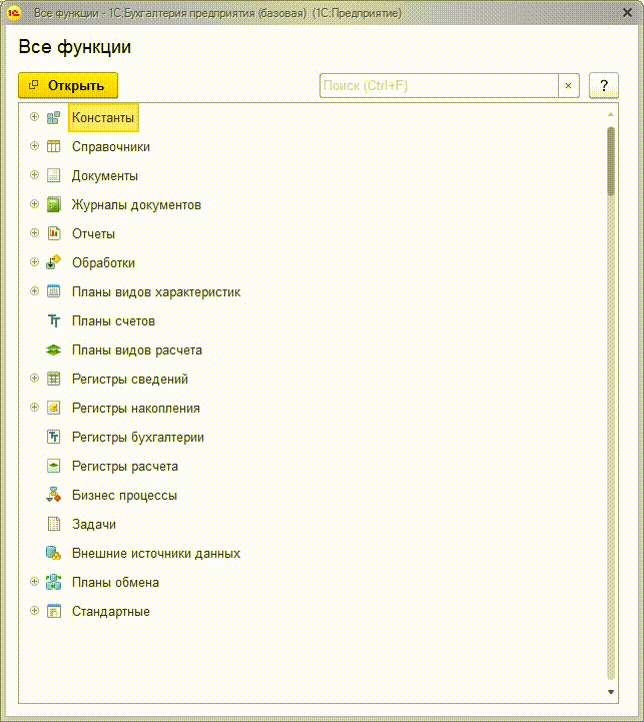This screenshot has width=644, height=722.
Task: Clear the search field with the × button
Action: (x=569, y=85)
